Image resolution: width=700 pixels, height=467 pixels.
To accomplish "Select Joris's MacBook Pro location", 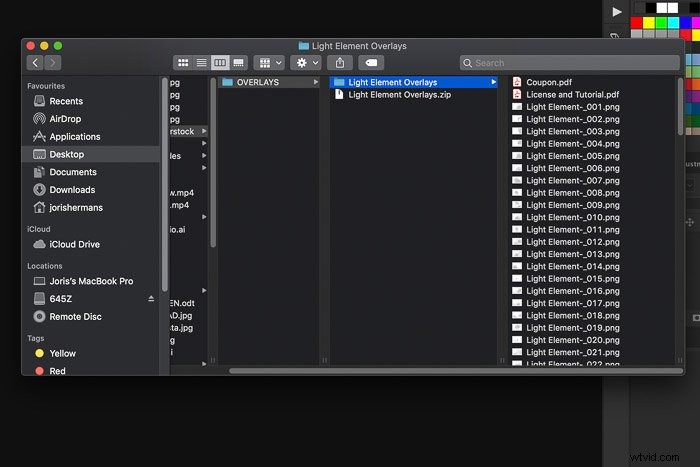I will 91,281.
